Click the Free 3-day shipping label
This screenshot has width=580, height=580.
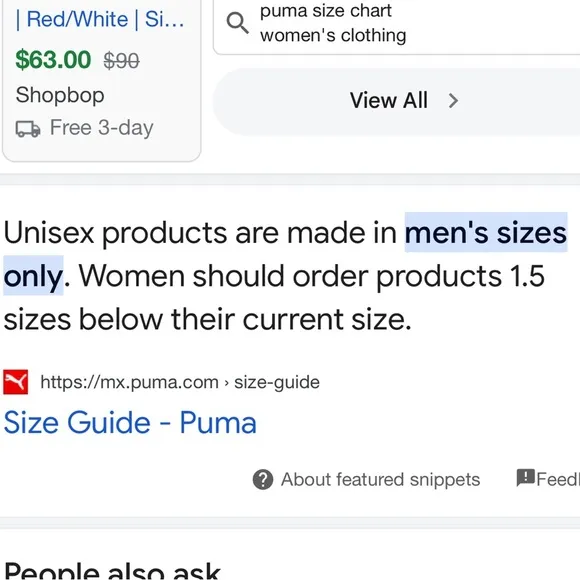101,128
